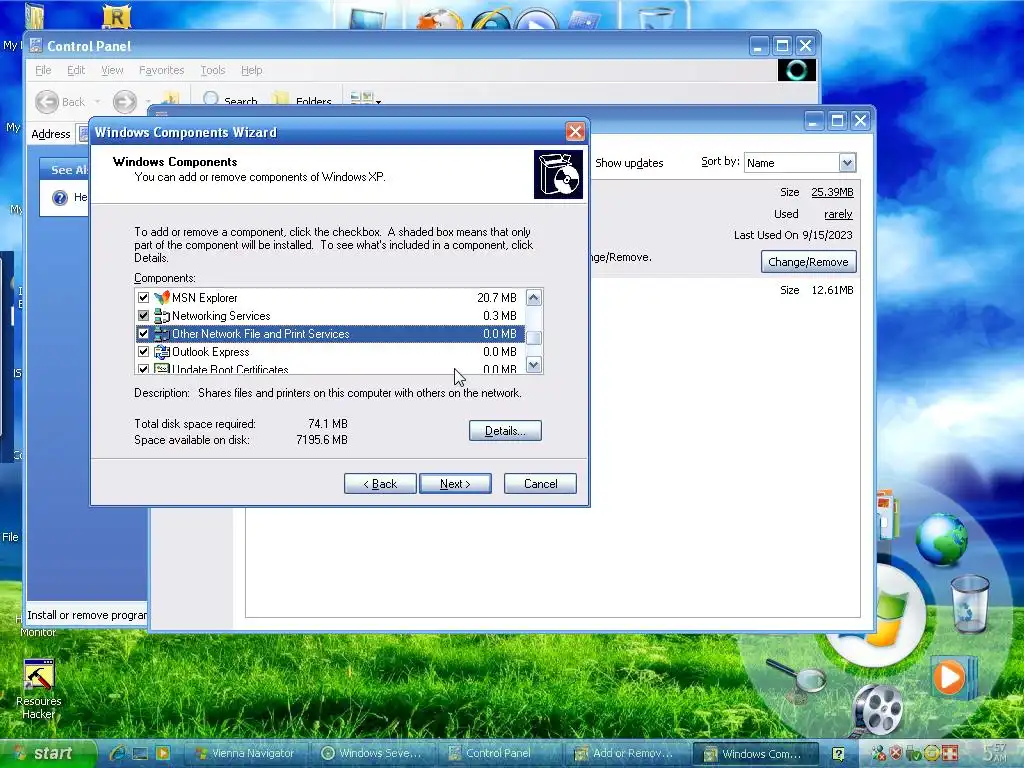Launch Internet Explorer from Quick Launch
1024x768 pixels.
(x=118, y=754)
